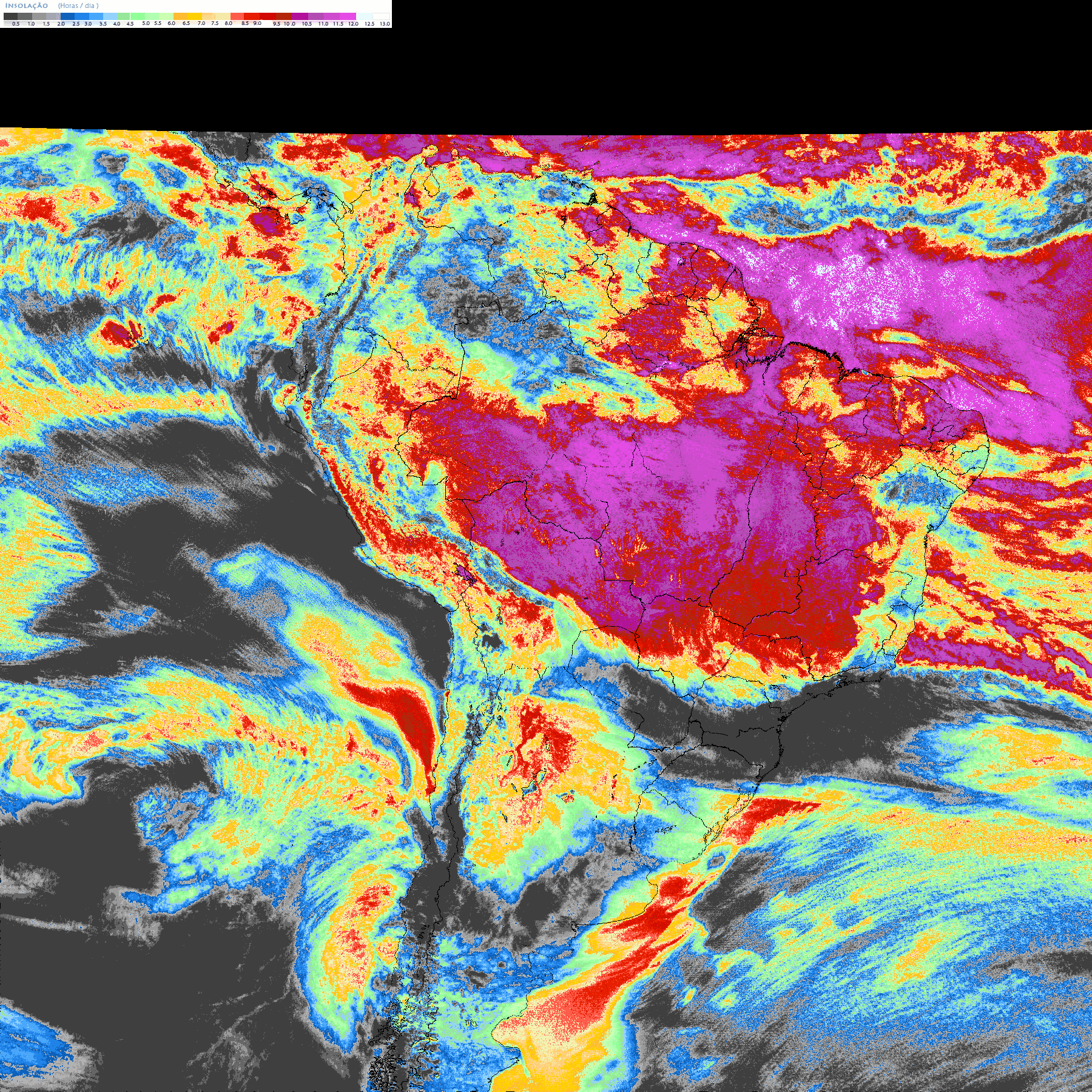Click the '8.0' legend value

[228, 23]
